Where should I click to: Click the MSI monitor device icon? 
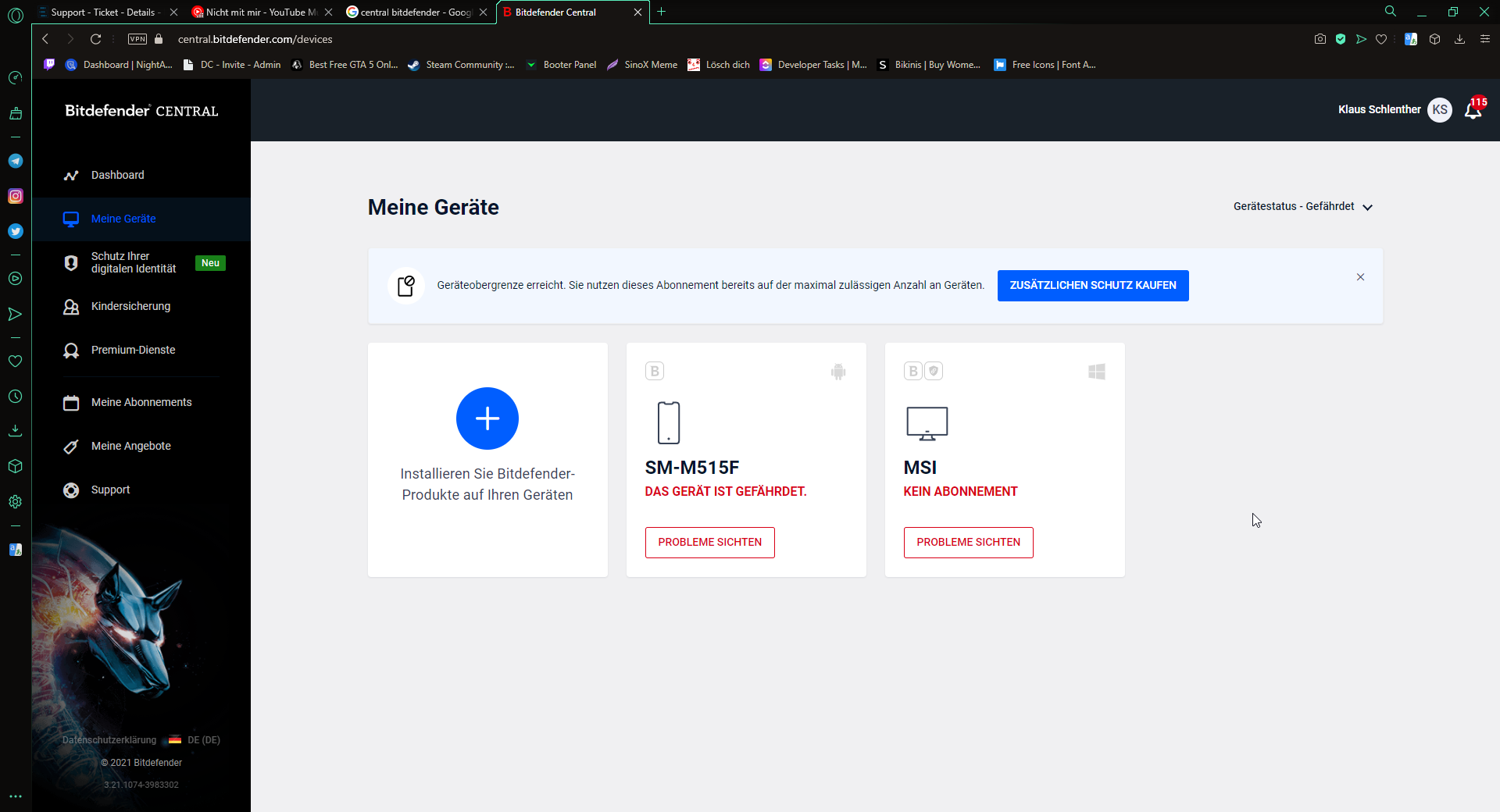927,423
